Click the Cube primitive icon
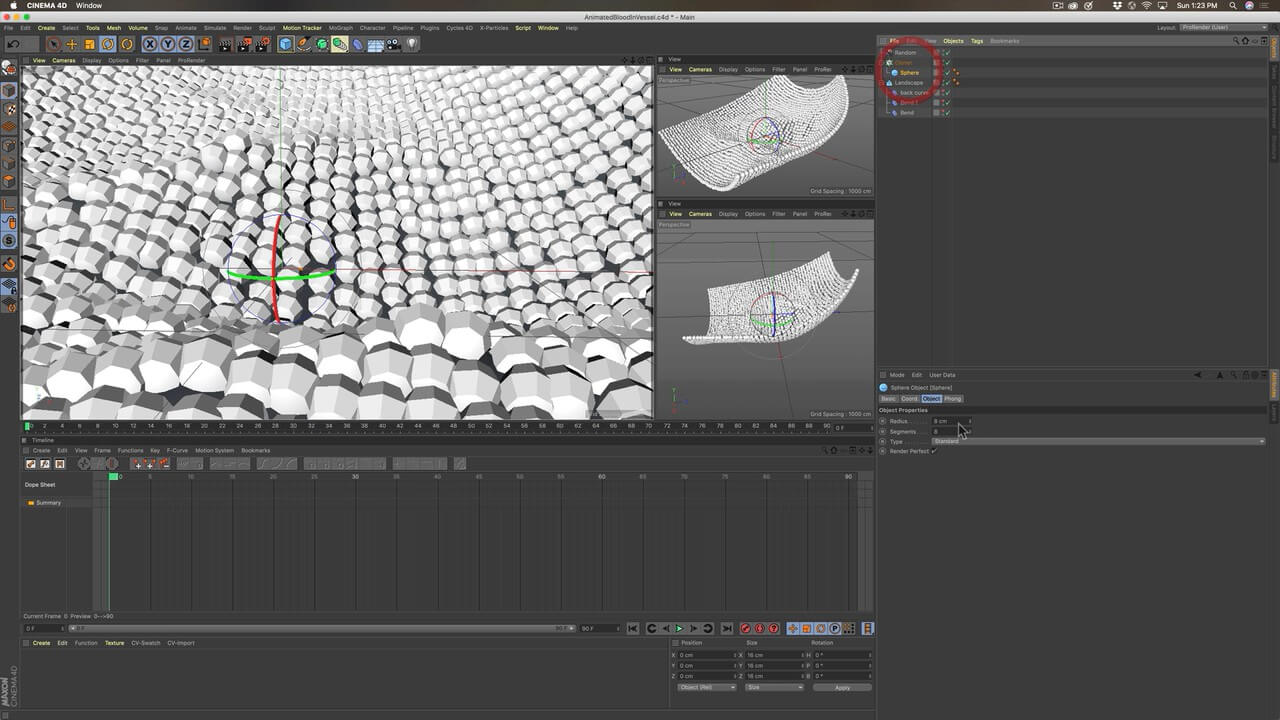The image size is (1280, 720). [286, 44]
